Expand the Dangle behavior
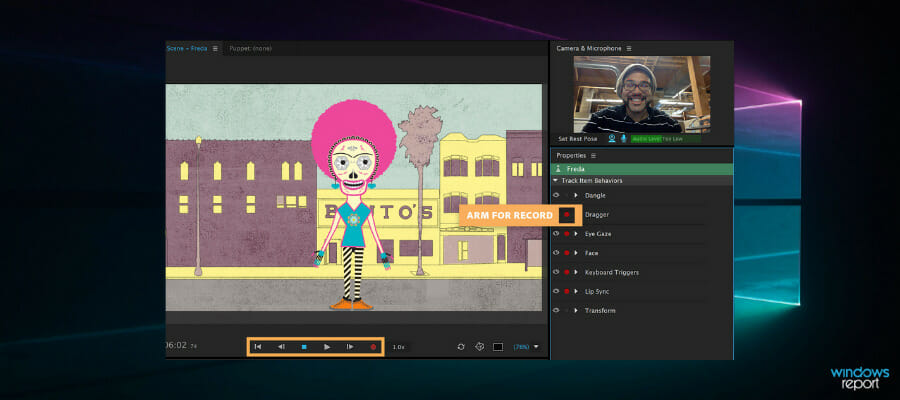 [576, 195]
